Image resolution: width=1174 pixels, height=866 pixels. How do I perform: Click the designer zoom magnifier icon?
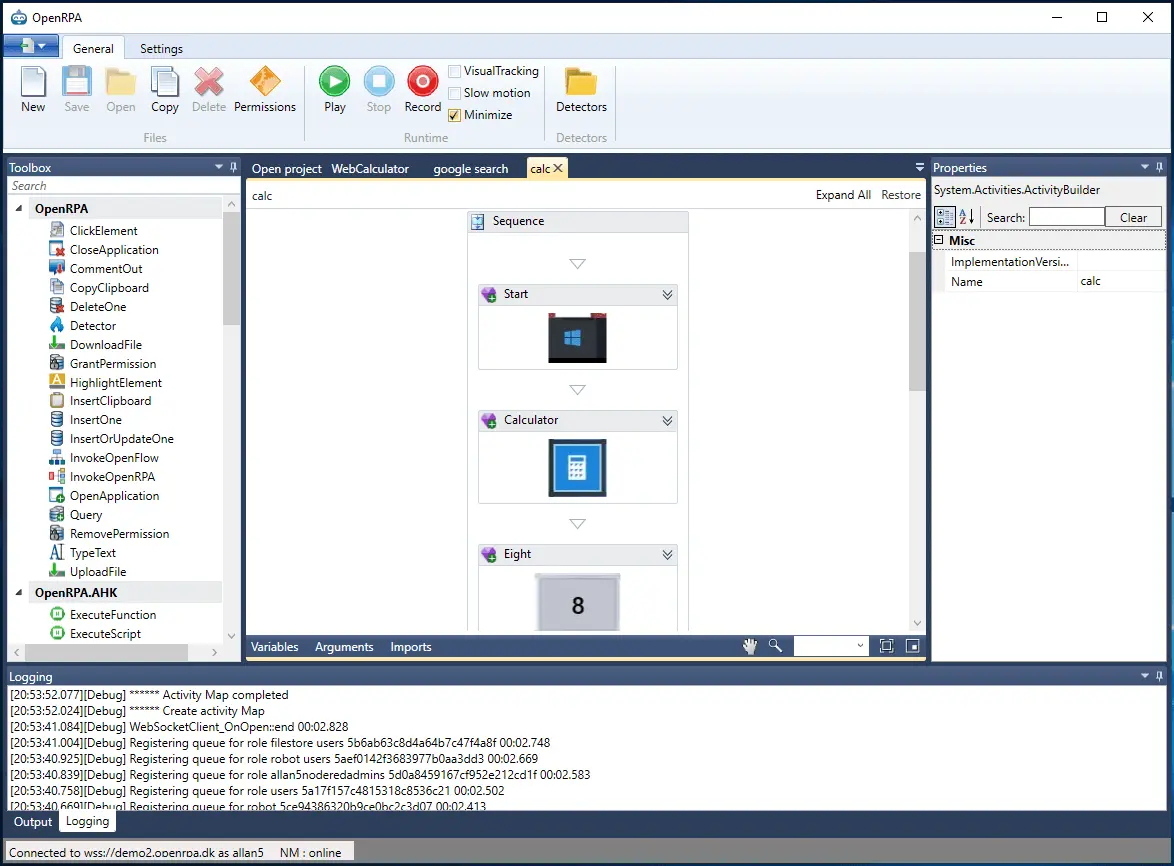[775, 646]
